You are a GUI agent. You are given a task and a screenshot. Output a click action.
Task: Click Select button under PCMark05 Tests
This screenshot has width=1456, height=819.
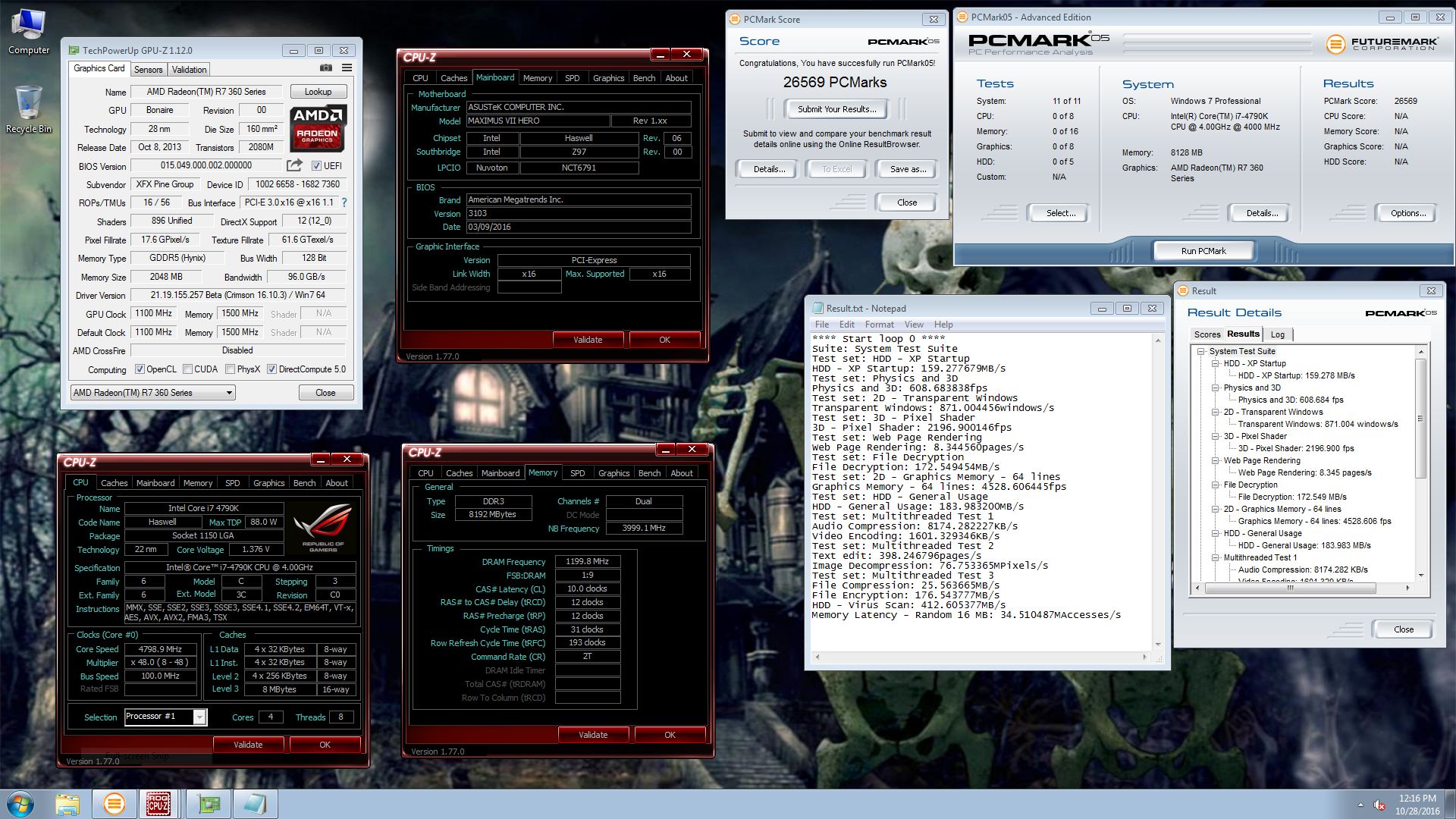click(x=1060, y=213)
